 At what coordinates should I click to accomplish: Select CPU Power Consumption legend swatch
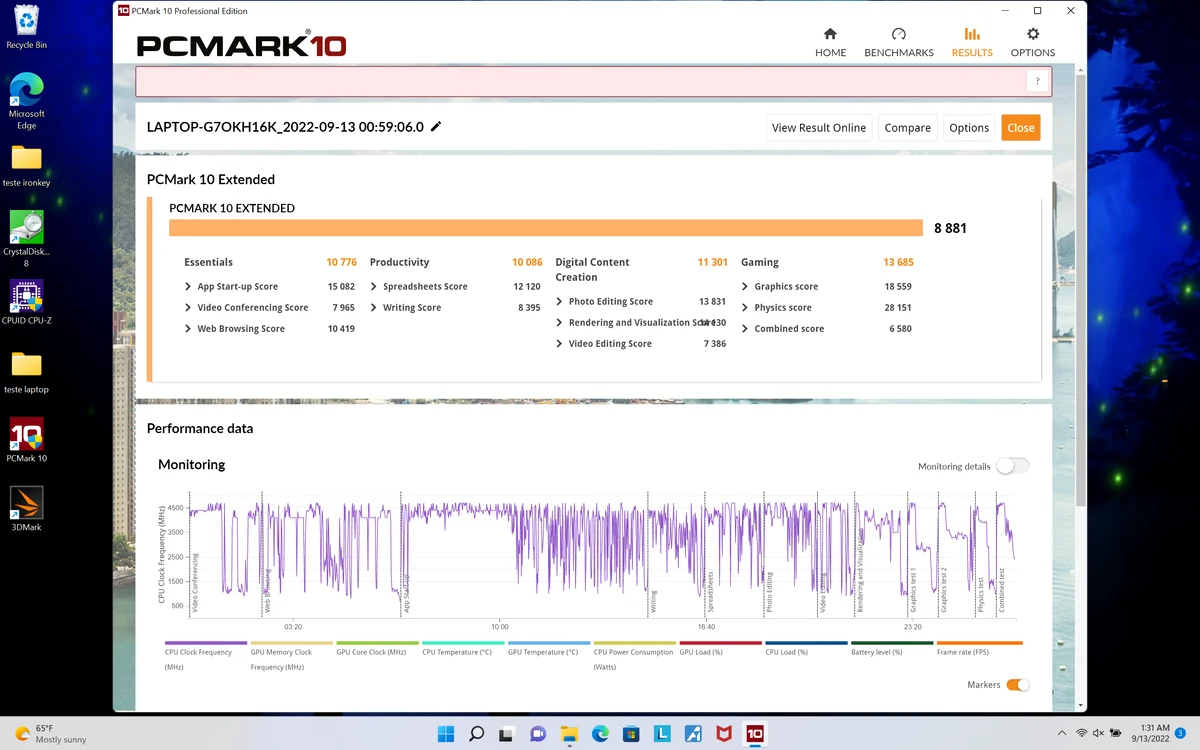point(635,643)
